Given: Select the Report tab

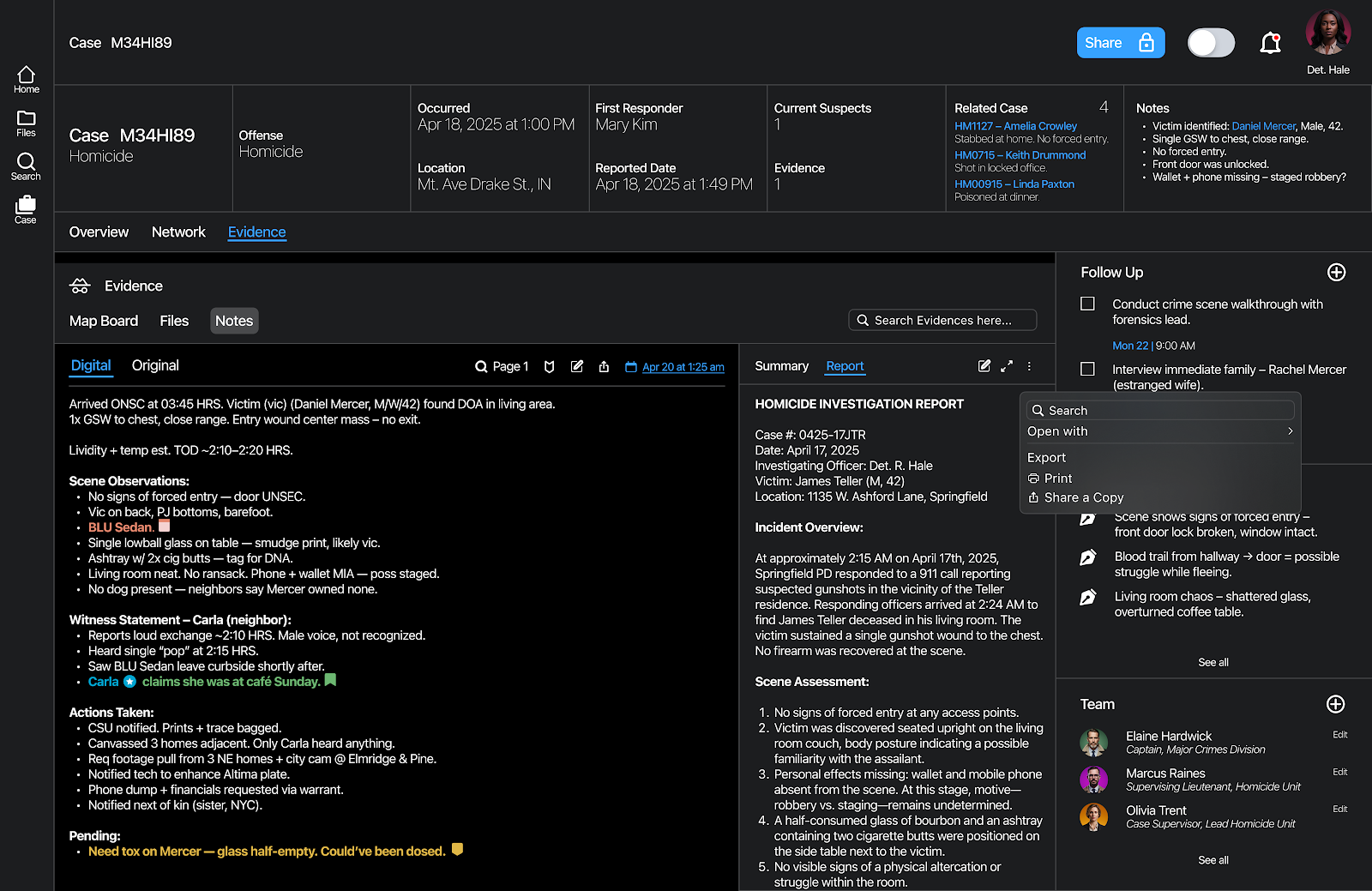Looking at the screenshot, I should (845, 366).
